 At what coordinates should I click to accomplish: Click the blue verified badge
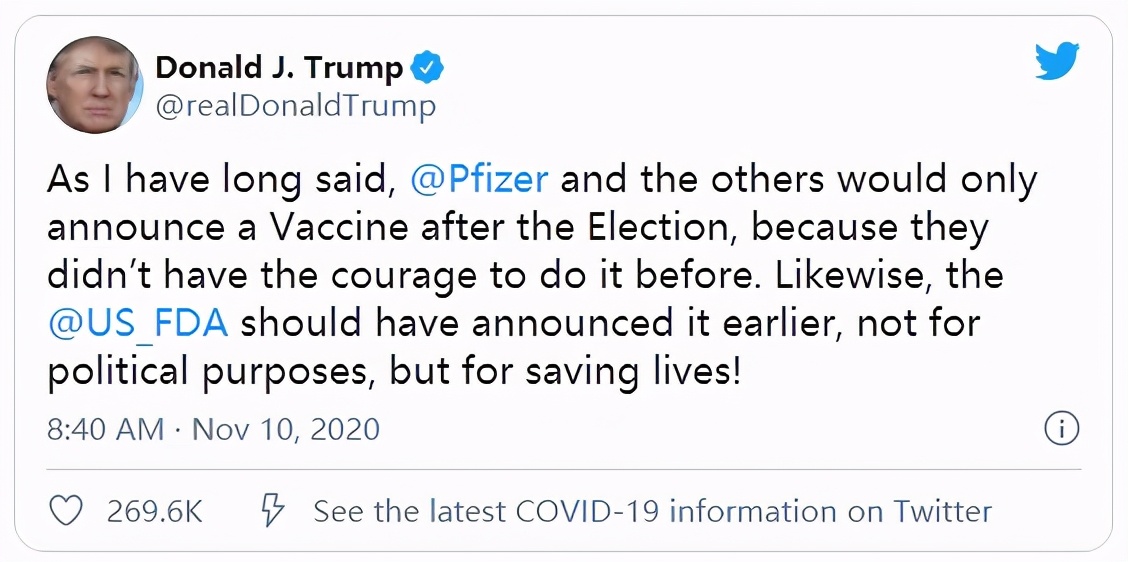428,69
